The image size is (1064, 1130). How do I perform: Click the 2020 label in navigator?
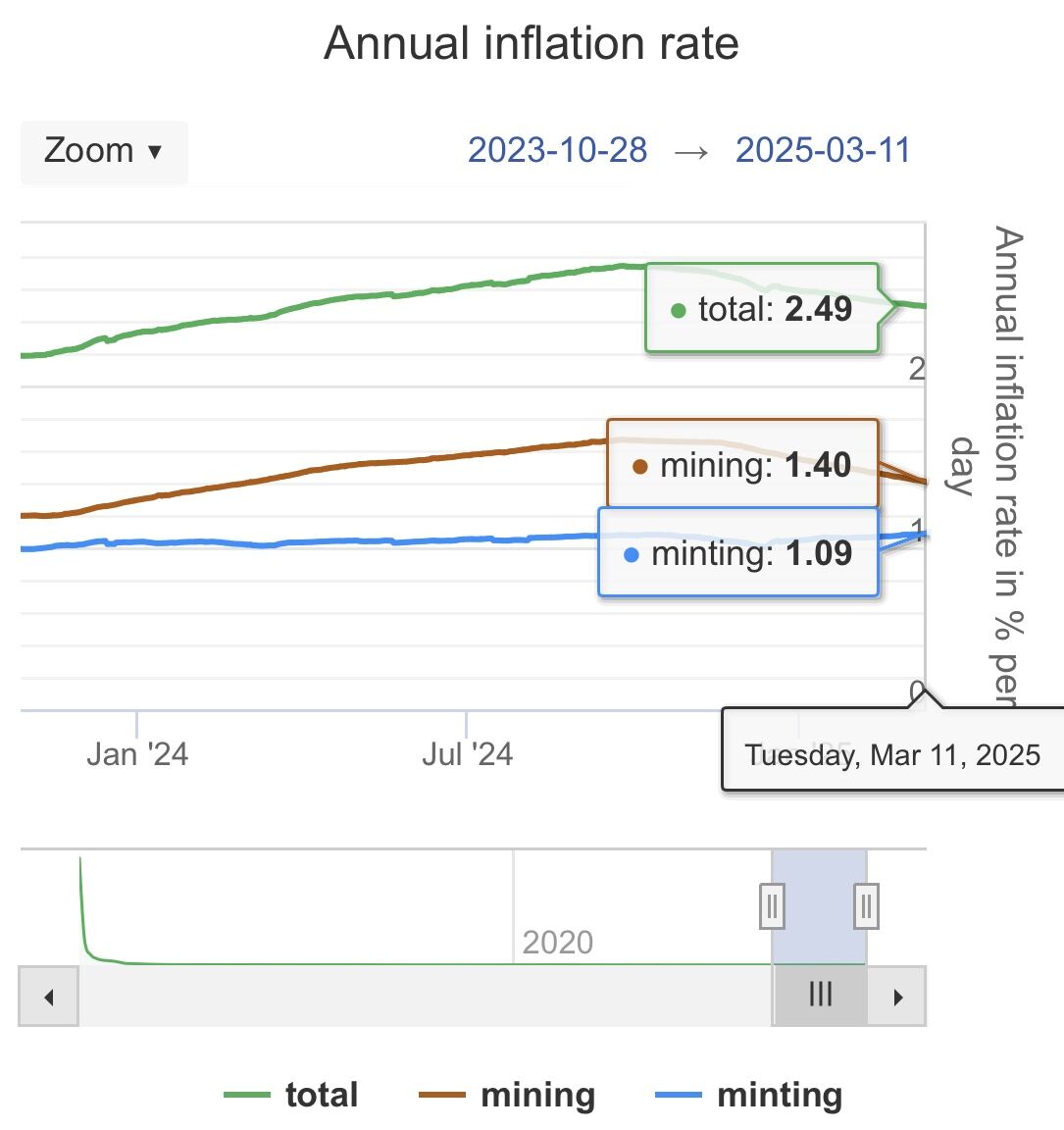[557, 943]
